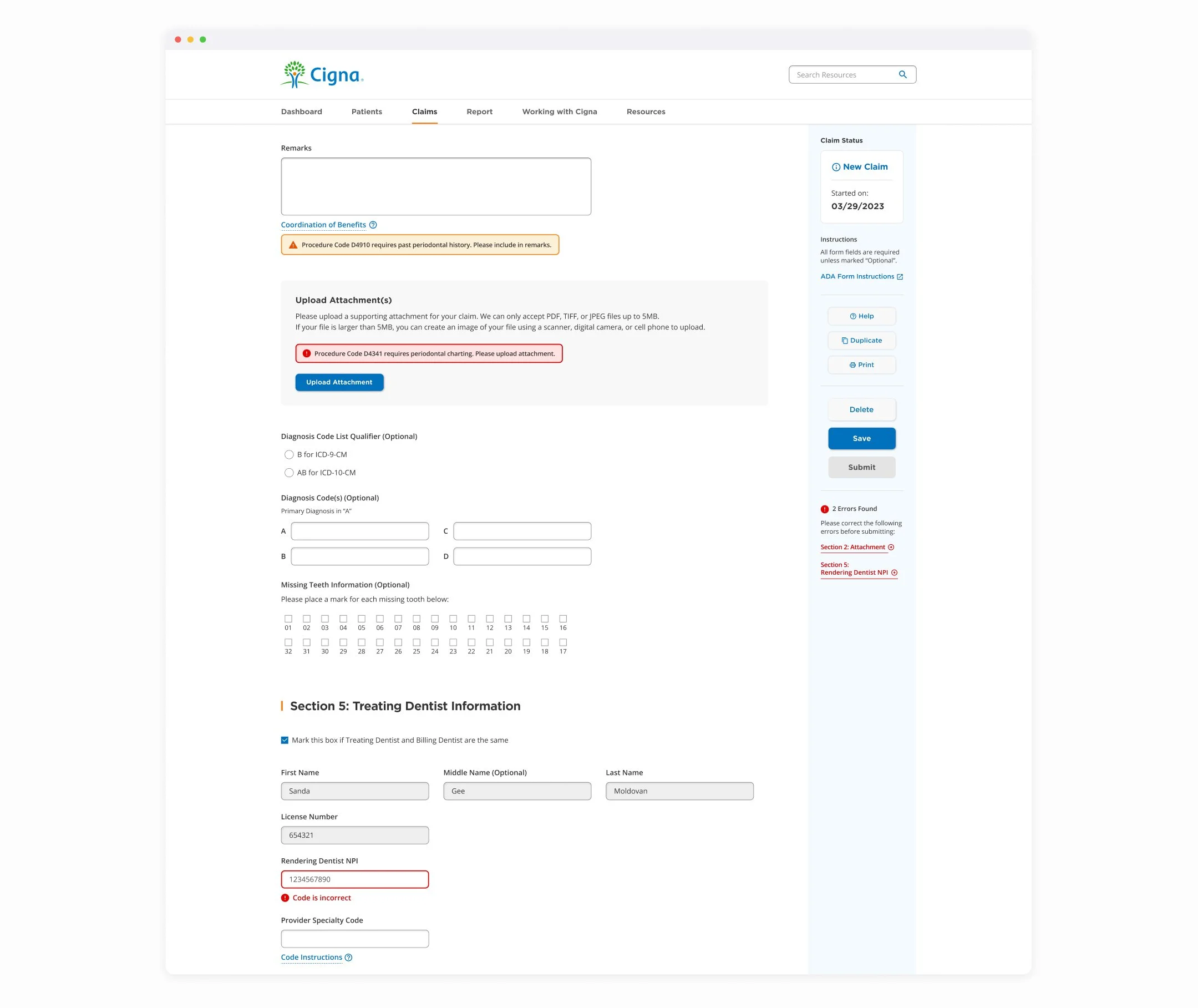This screenshot has height=1008, width=1198.
Task: Click the Provider Specialty Code field
Action: coord(355,939)
